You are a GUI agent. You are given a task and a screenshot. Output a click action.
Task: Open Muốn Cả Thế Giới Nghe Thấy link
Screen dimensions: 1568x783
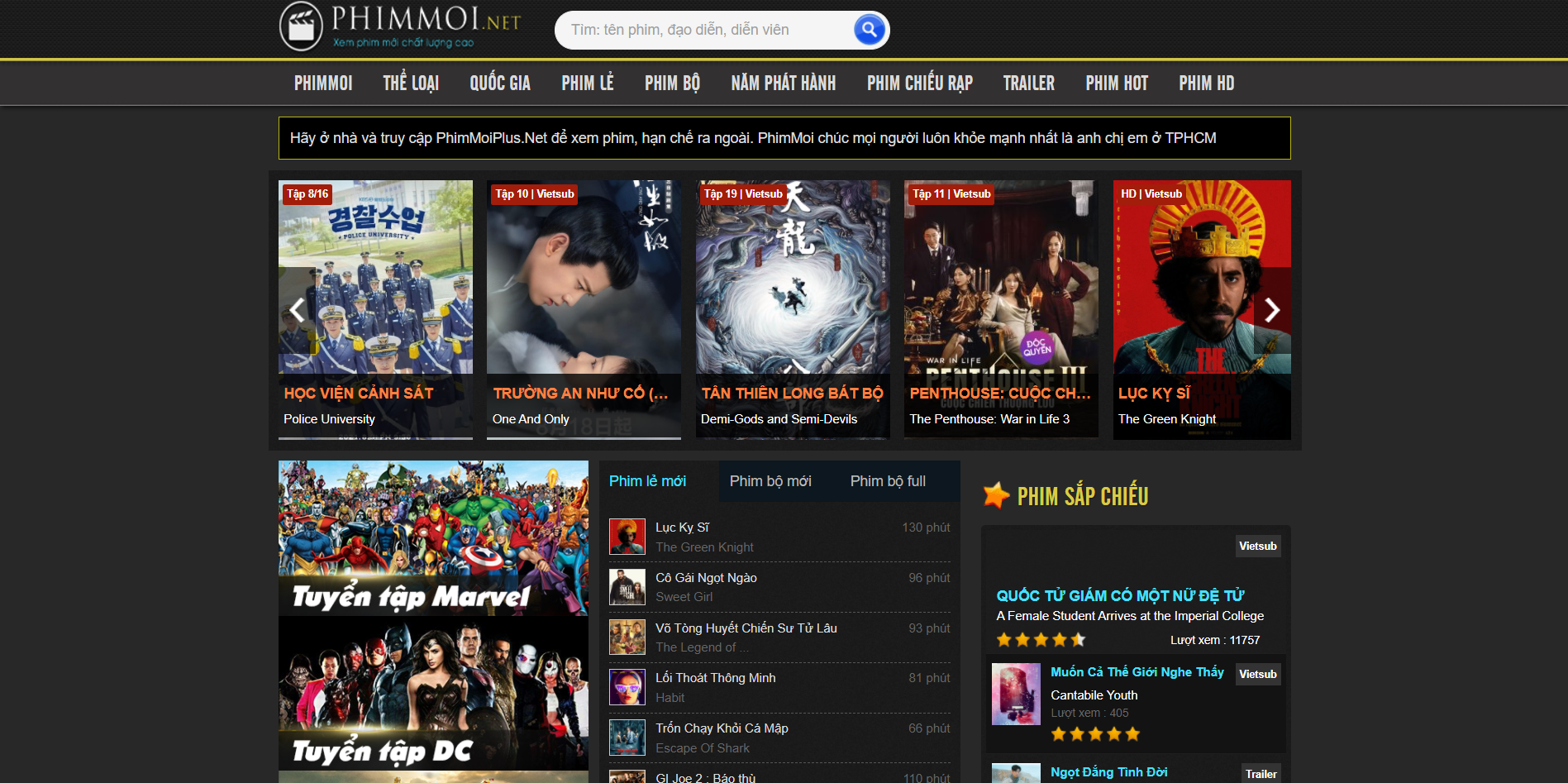tap(1137, 672)
